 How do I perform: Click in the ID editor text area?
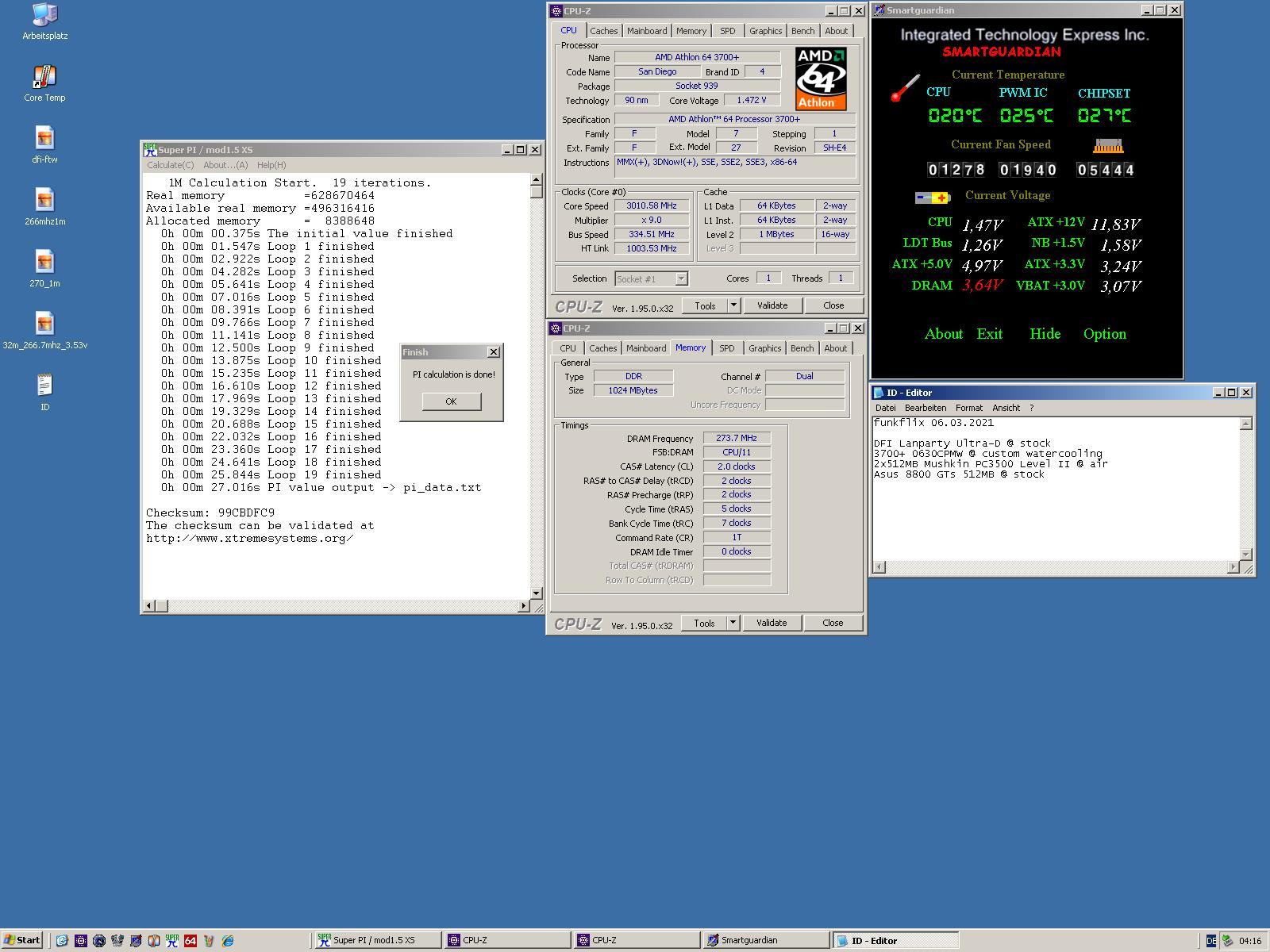1056,488
